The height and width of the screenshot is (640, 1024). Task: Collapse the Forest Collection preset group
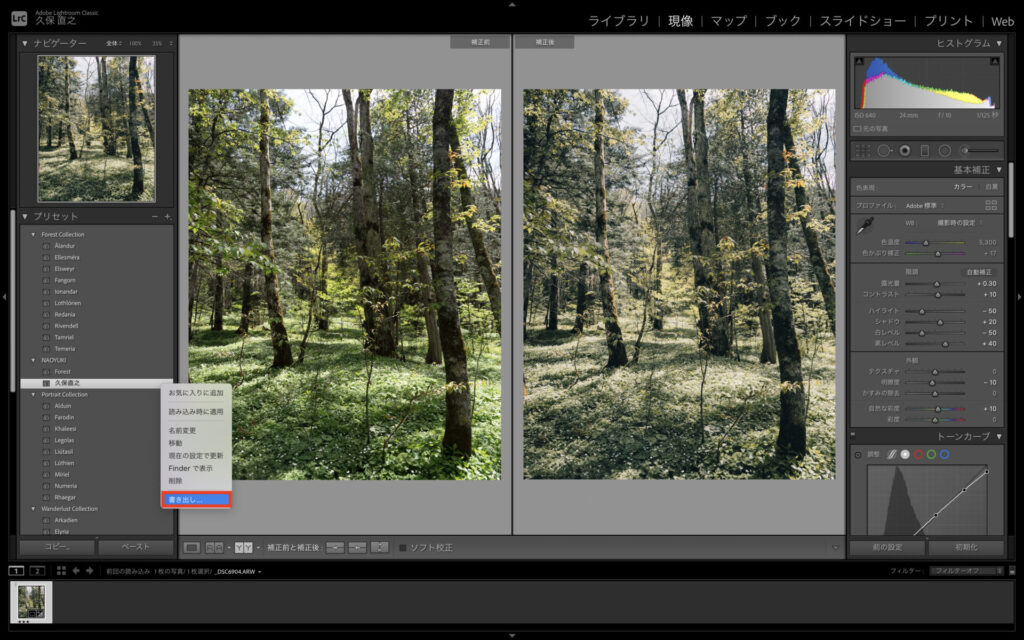click(x=33, y=234)
